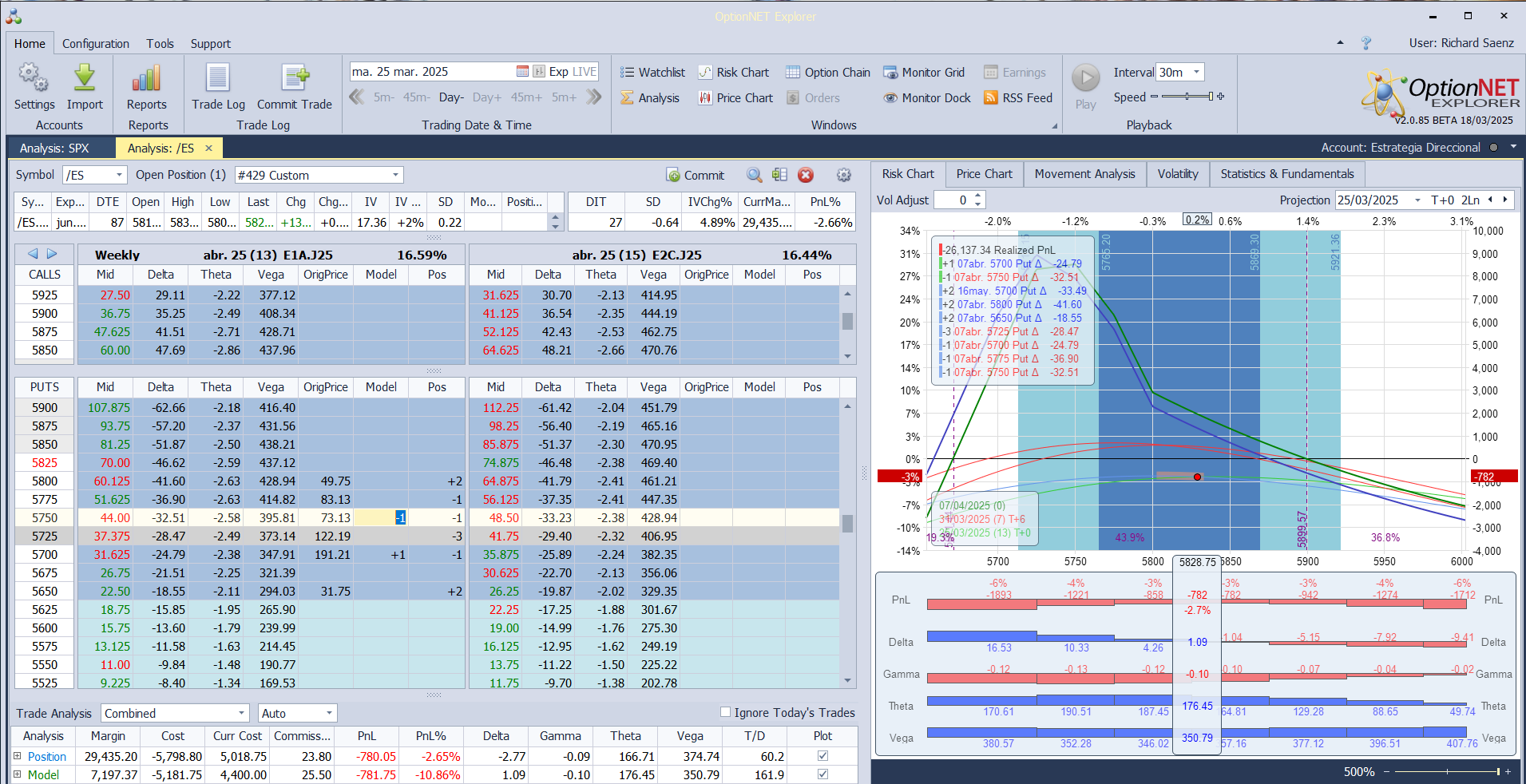Open the Tools ribbon tab
Screen dimensions: 1526x784
tap(160, 43)
